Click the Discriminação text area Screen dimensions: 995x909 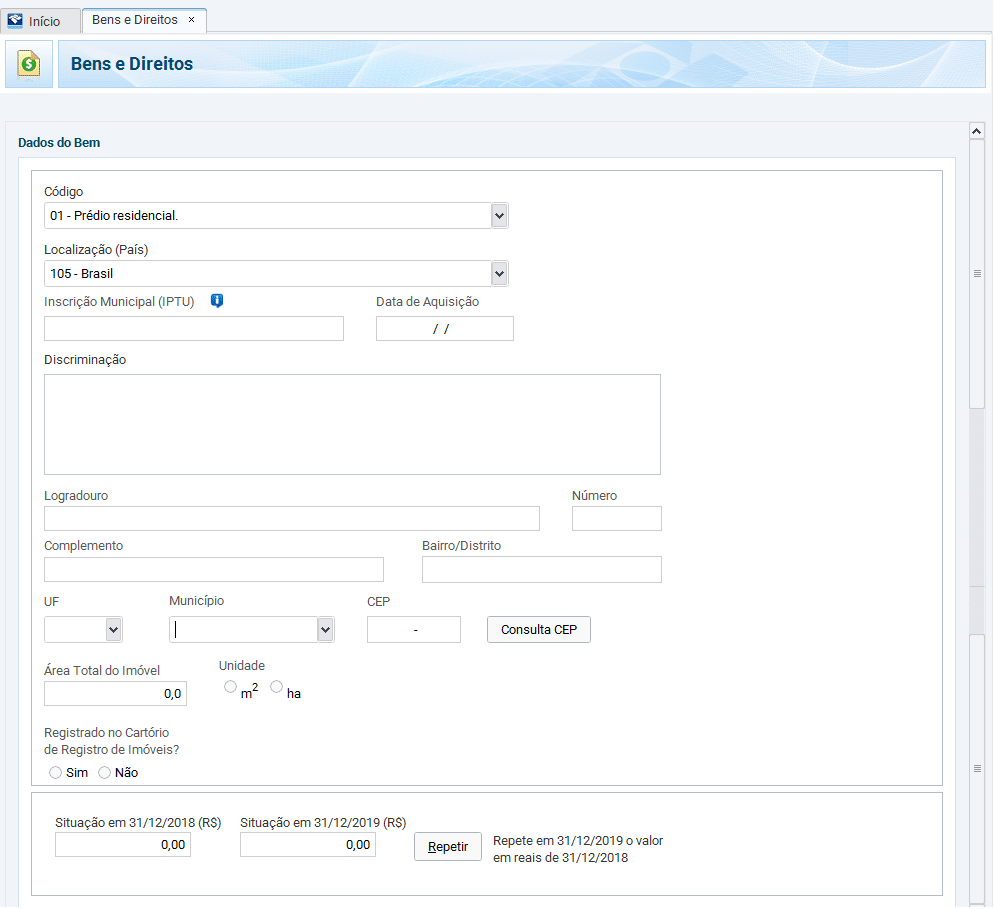[352, 424]
